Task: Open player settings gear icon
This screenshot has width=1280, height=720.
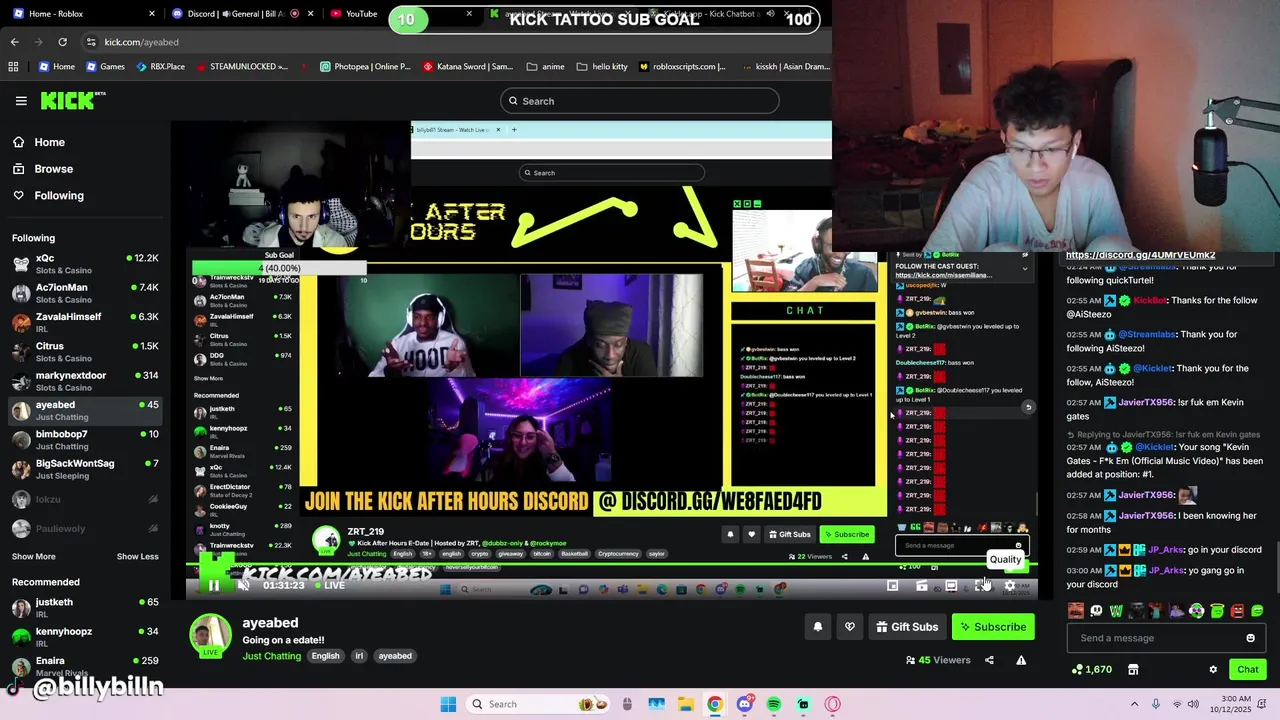Action: pos(1010,585)
